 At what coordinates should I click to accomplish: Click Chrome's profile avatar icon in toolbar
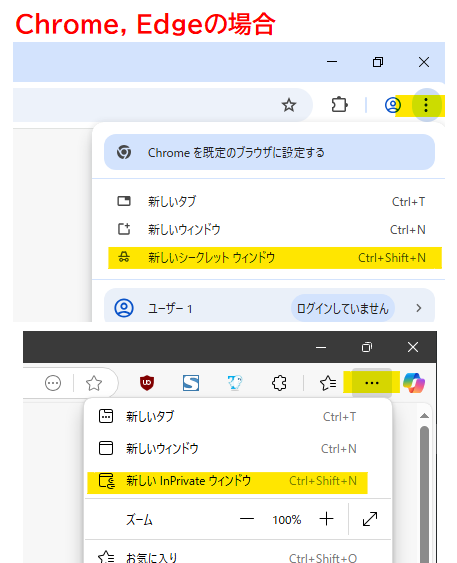point(393,105)
